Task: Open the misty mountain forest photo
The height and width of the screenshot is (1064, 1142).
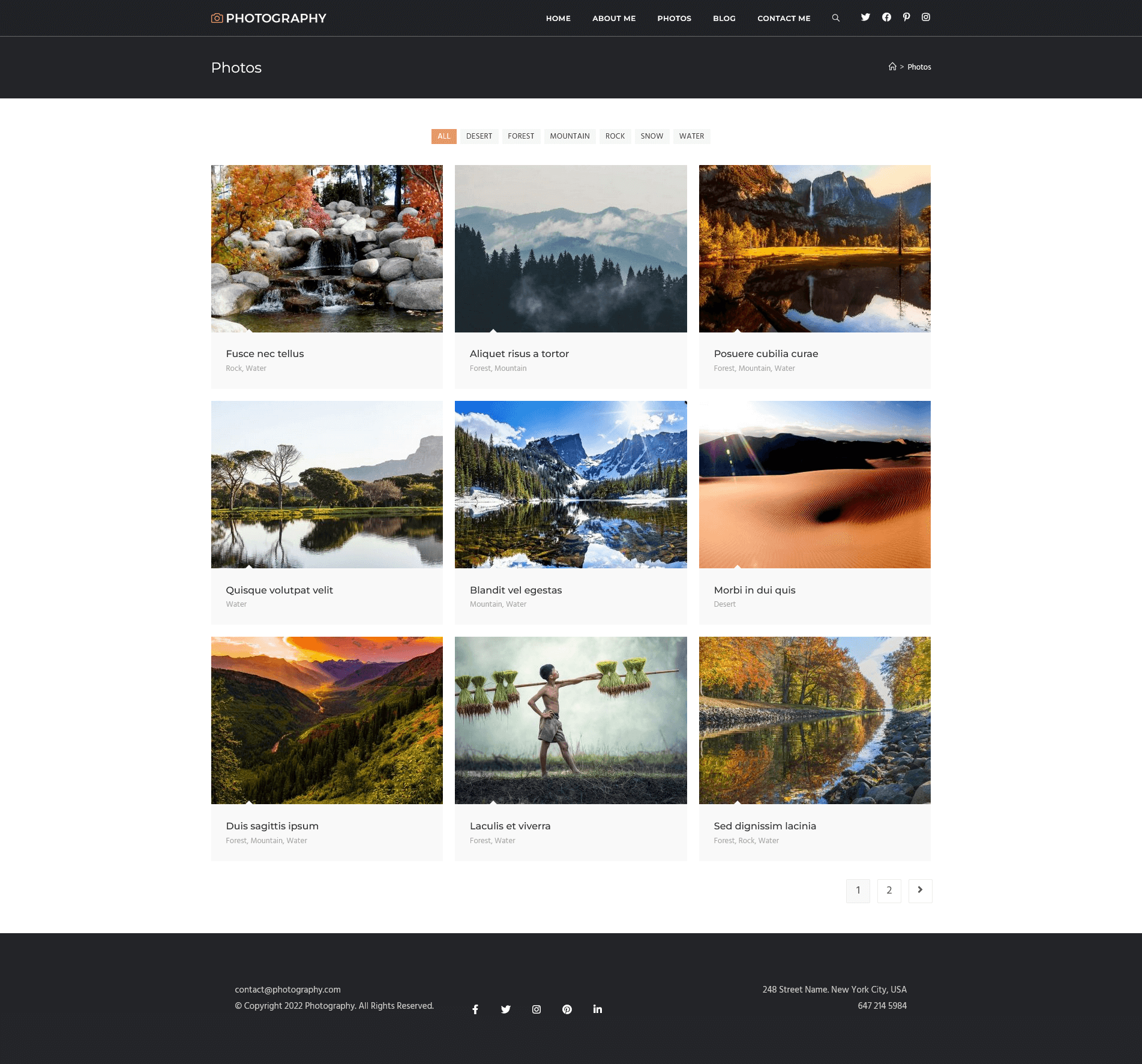Action: coord(571,248)
